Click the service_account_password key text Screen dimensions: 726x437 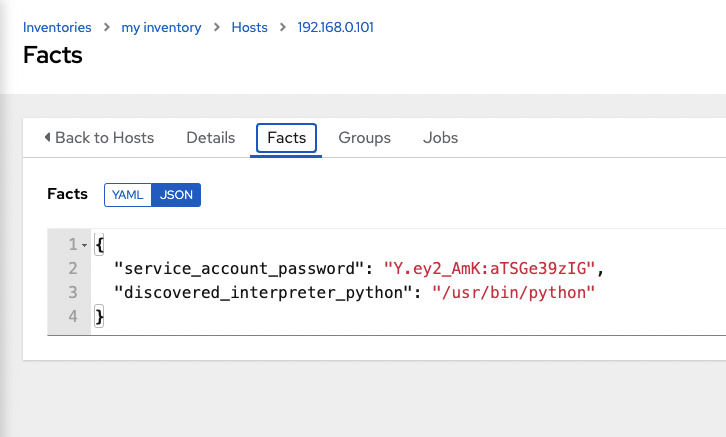(x=238, y=268)
